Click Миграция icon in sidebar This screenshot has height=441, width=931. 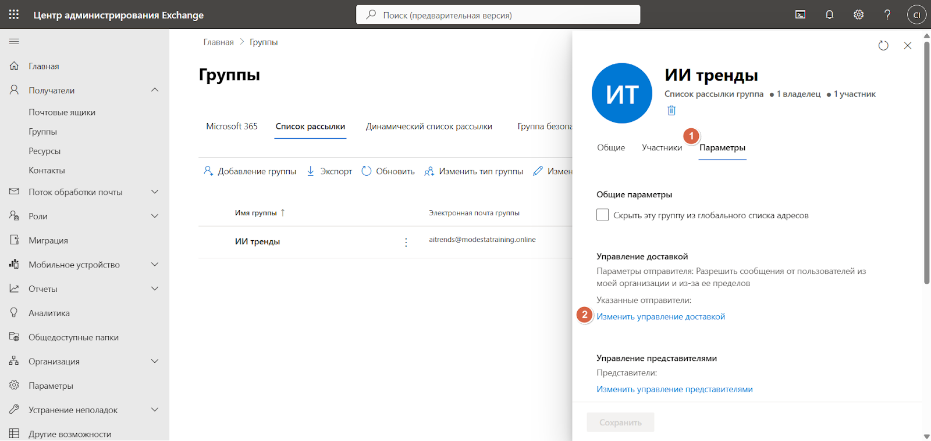14,240
